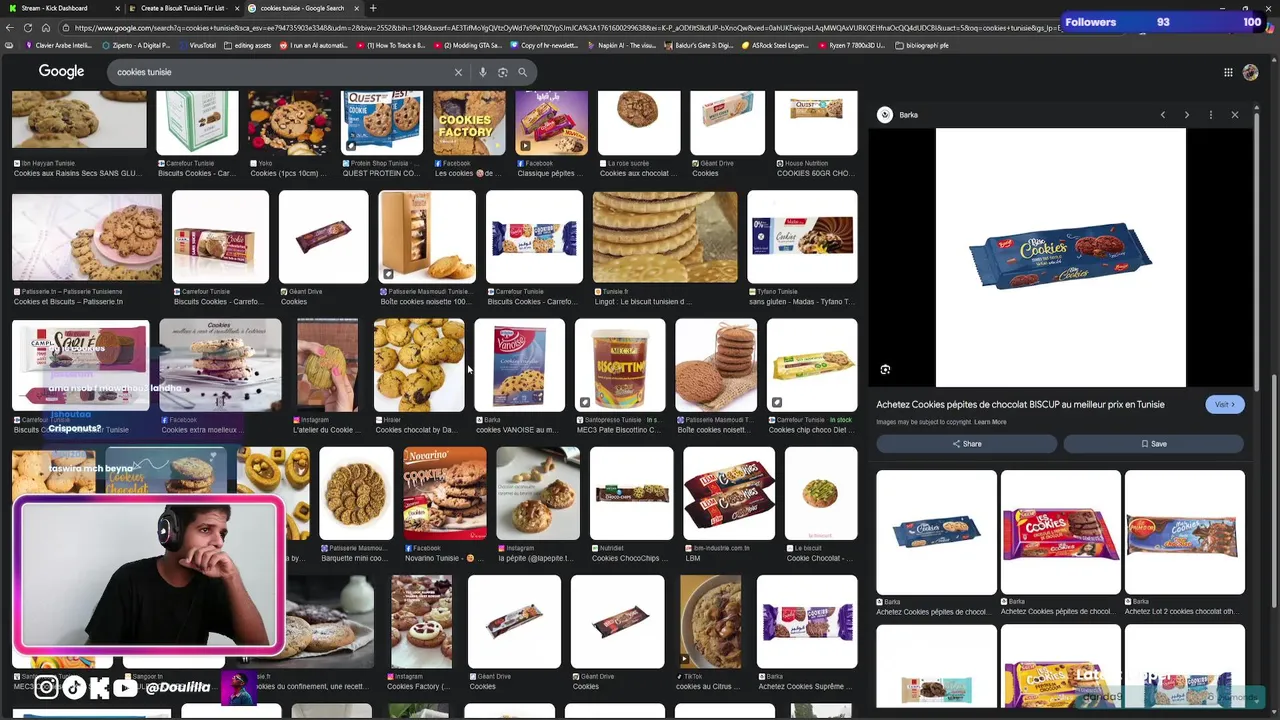Screen dimensions: 1280x720
Task: Open cookies au Citrus TikTok result
Action: (711, 621)
